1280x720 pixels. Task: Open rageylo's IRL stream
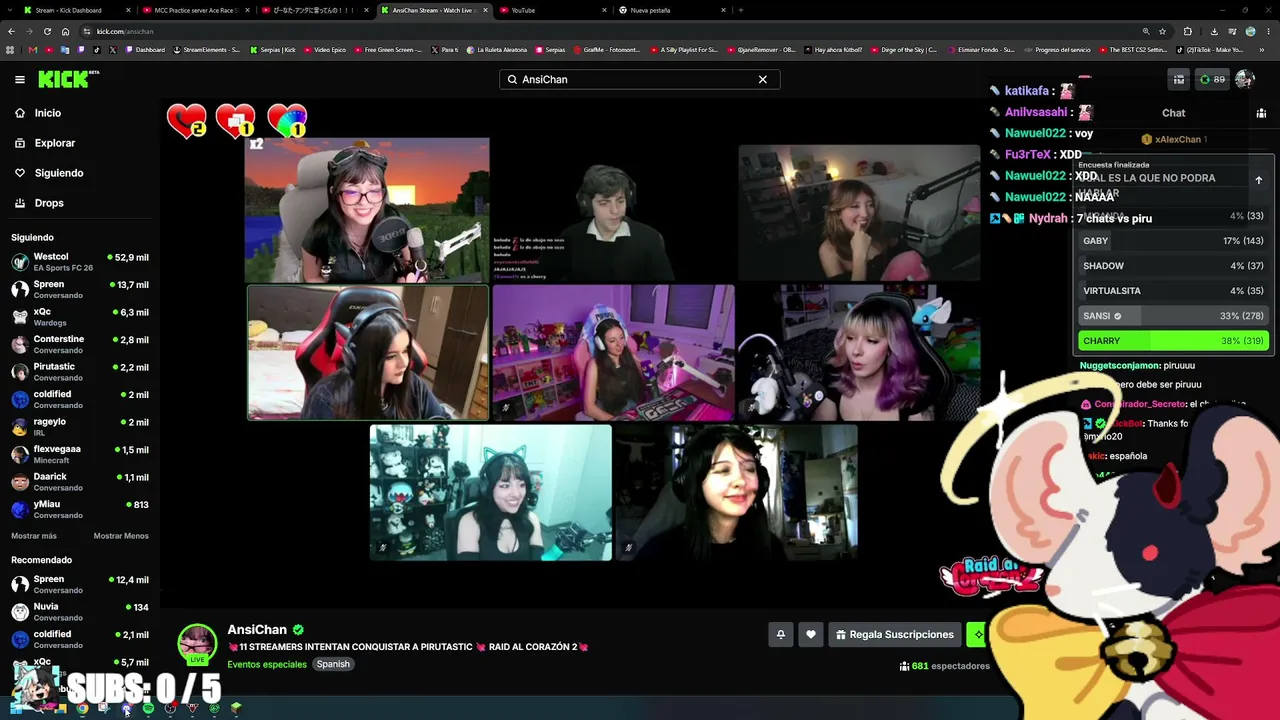80,426
